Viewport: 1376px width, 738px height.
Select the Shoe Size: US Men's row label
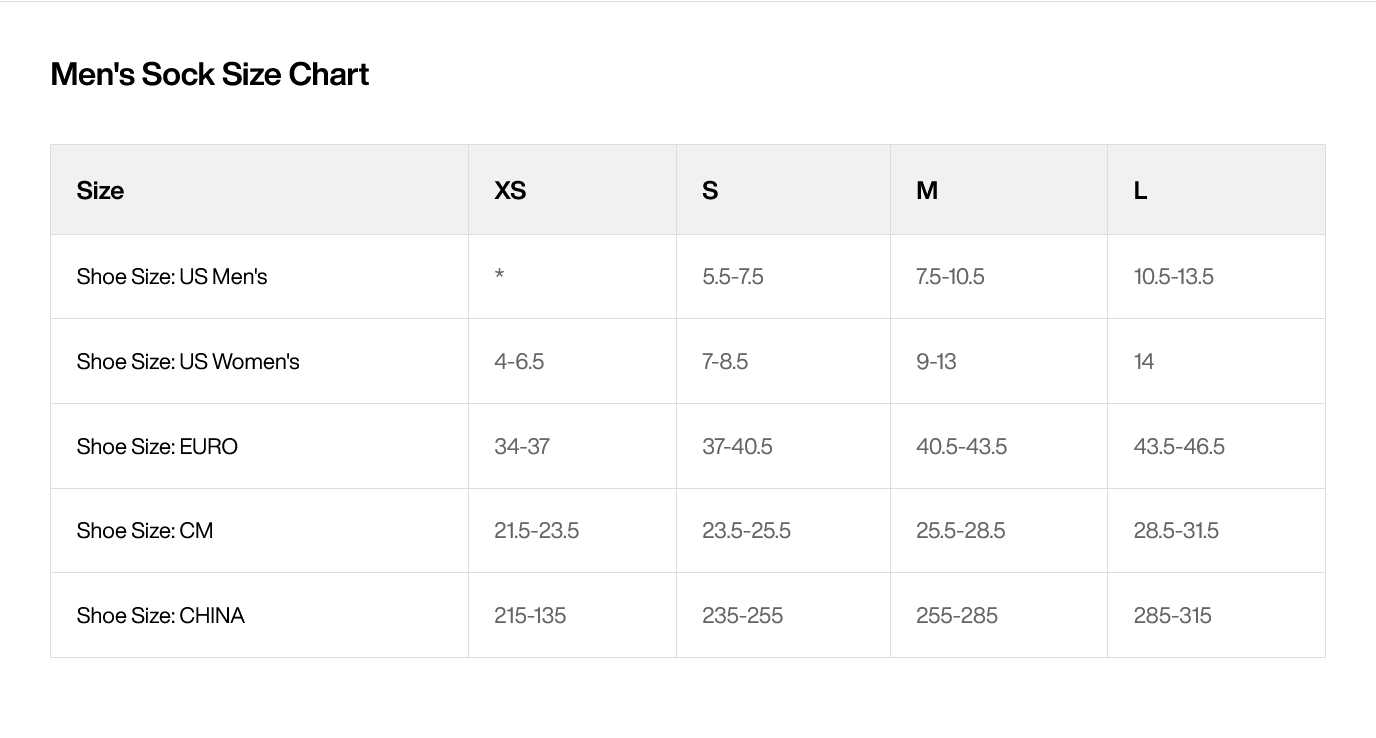click(x=172, y=276)
